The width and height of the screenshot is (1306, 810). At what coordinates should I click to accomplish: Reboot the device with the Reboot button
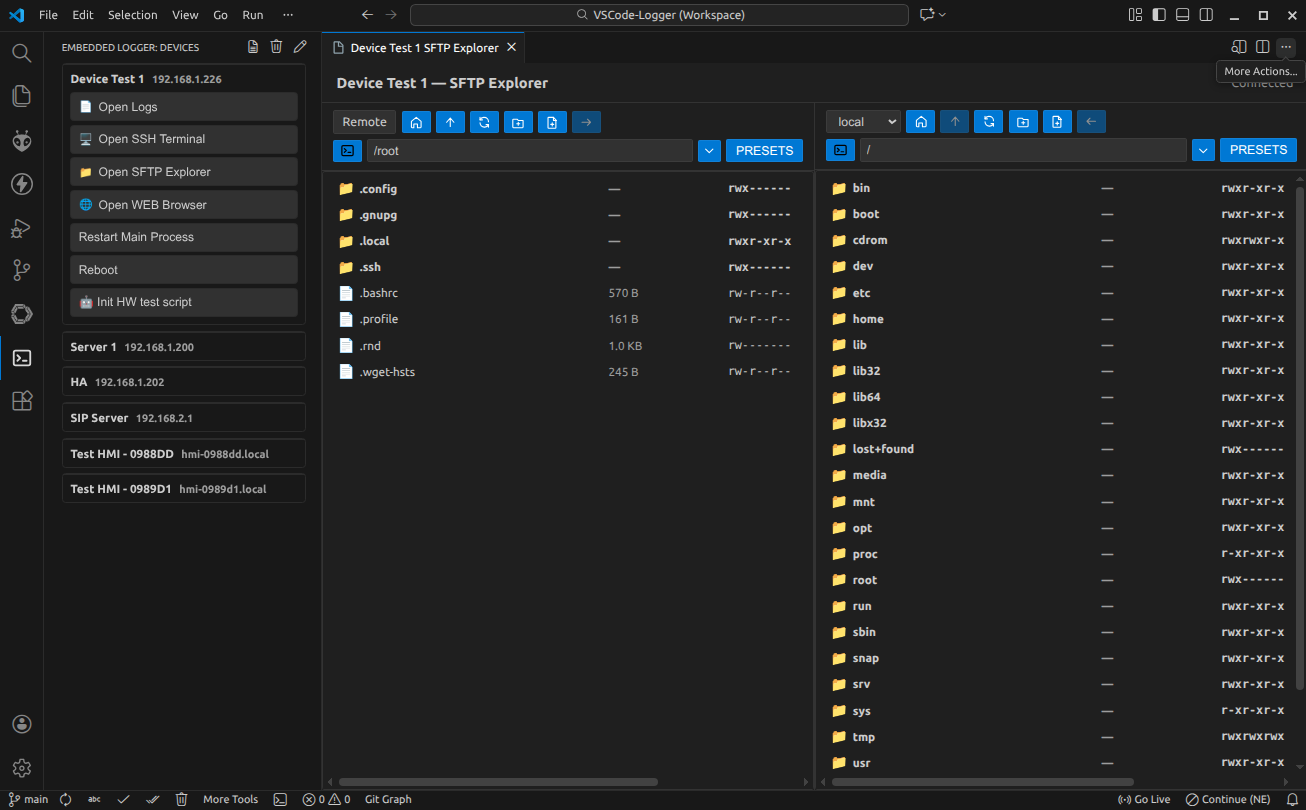click(183, 269)
